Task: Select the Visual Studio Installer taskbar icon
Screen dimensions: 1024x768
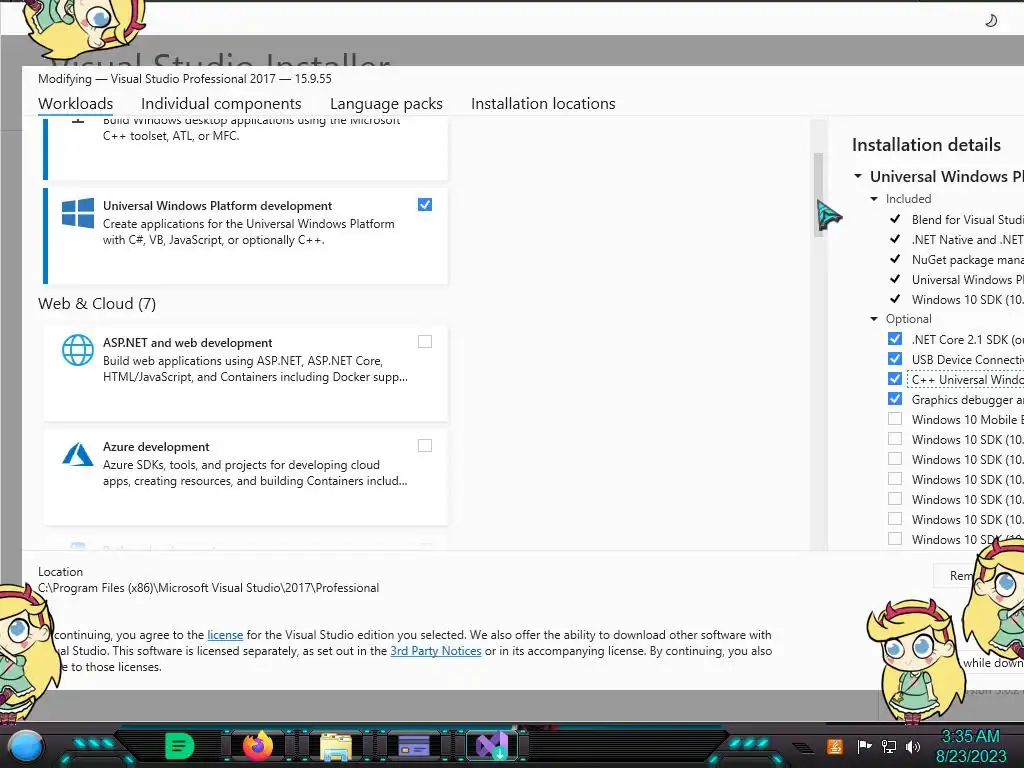Action: click(x=492, y=746)
